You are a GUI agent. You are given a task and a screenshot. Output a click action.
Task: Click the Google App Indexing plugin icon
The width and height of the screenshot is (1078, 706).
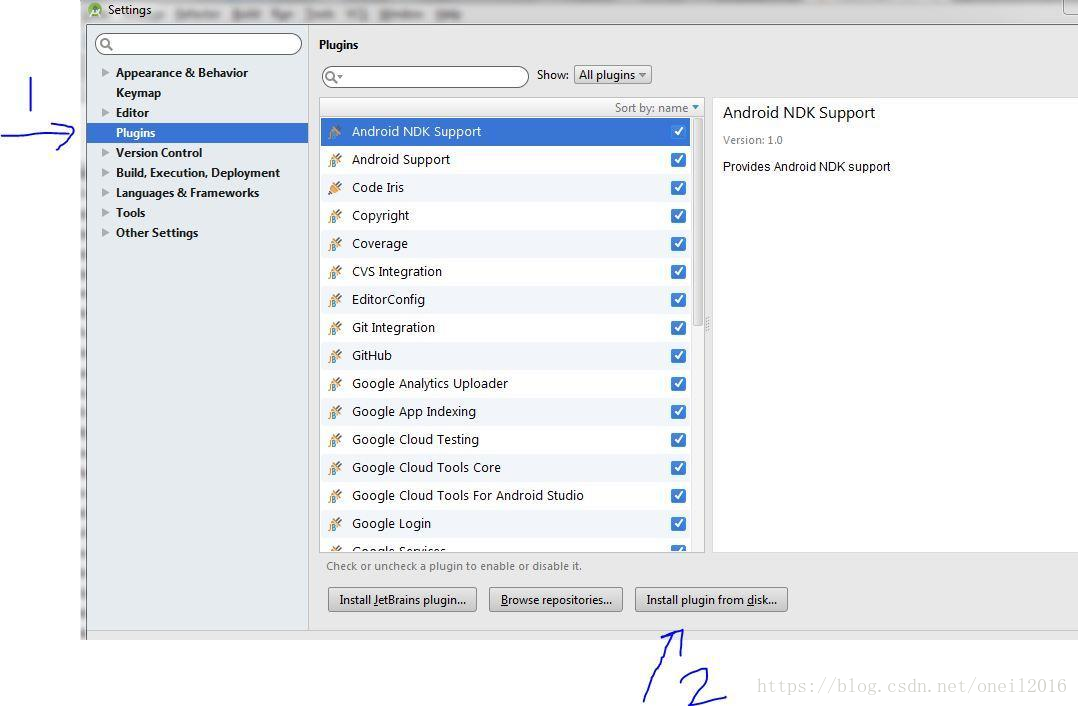pyautogui.click(x=335, y=412)
